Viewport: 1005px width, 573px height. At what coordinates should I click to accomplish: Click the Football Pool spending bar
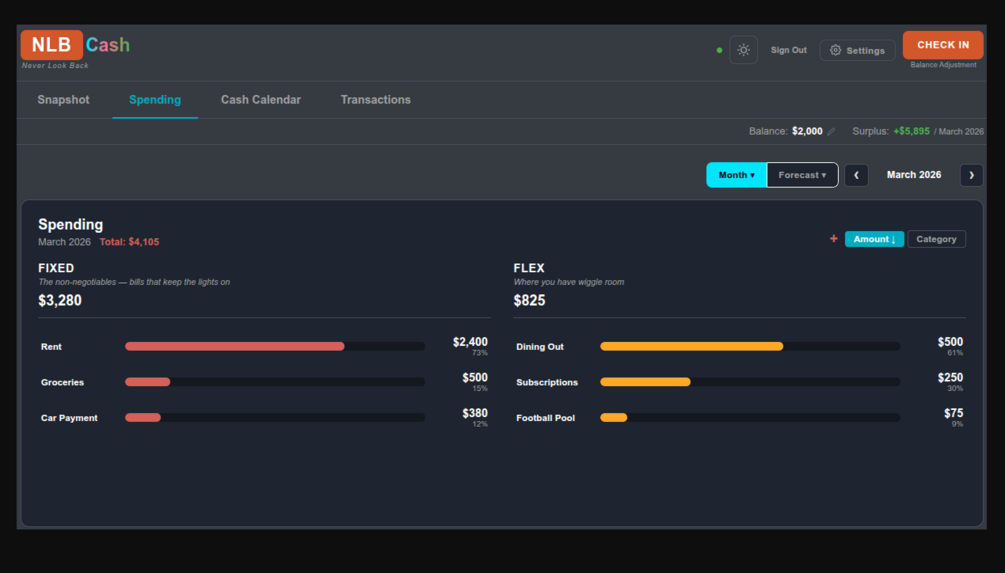tap(750, 417)
